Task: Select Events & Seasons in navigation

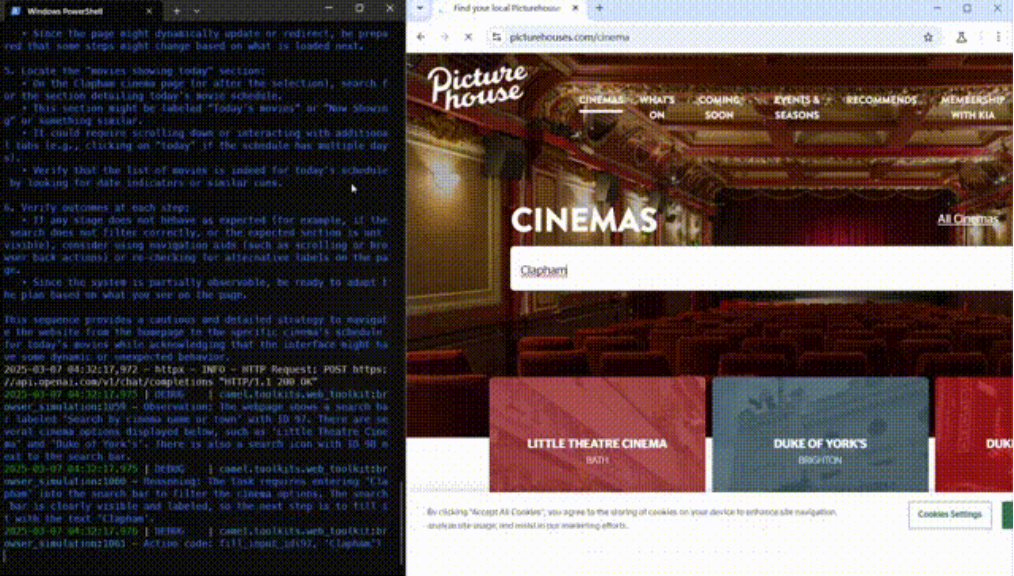Action: 796,107
